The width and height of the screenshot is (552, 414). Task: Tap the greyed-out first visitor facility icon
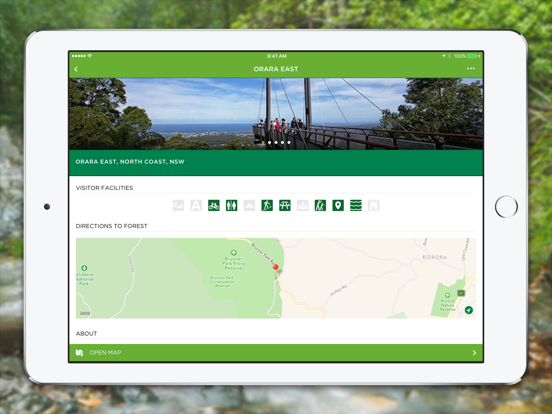178,205
